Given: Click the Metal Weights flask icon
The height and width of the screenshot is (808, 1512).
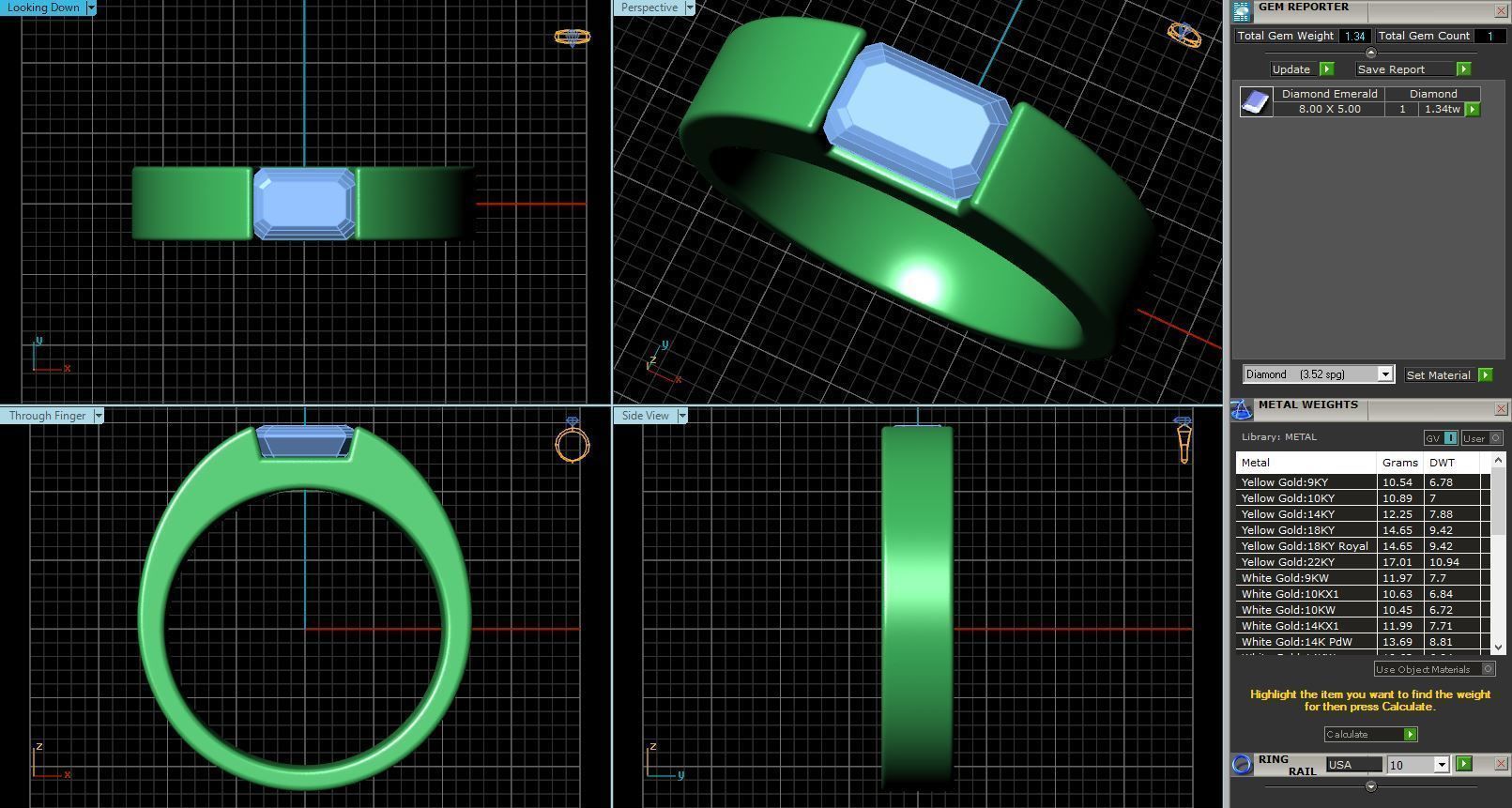Looking at the screenshot, I should pos(1242,410).
